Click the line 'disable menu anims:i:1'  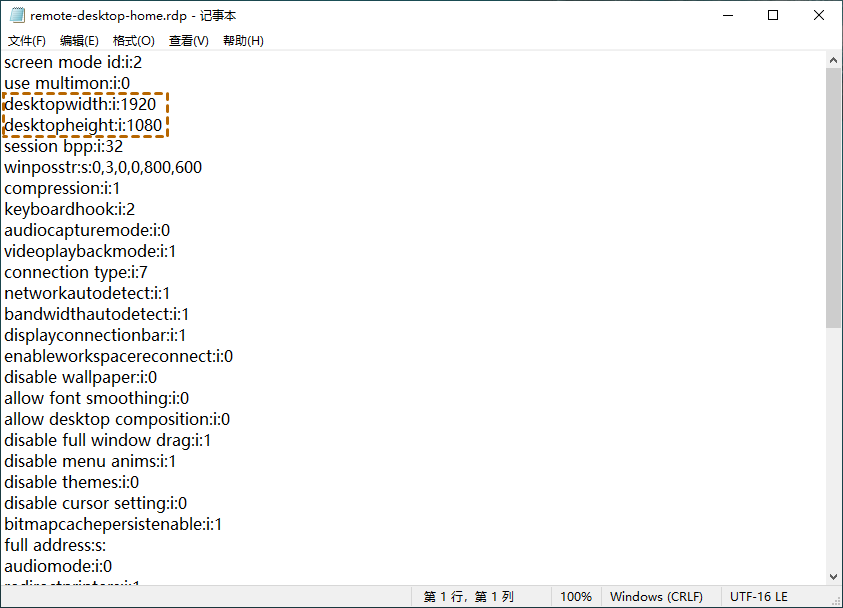[x=90, y=461]
